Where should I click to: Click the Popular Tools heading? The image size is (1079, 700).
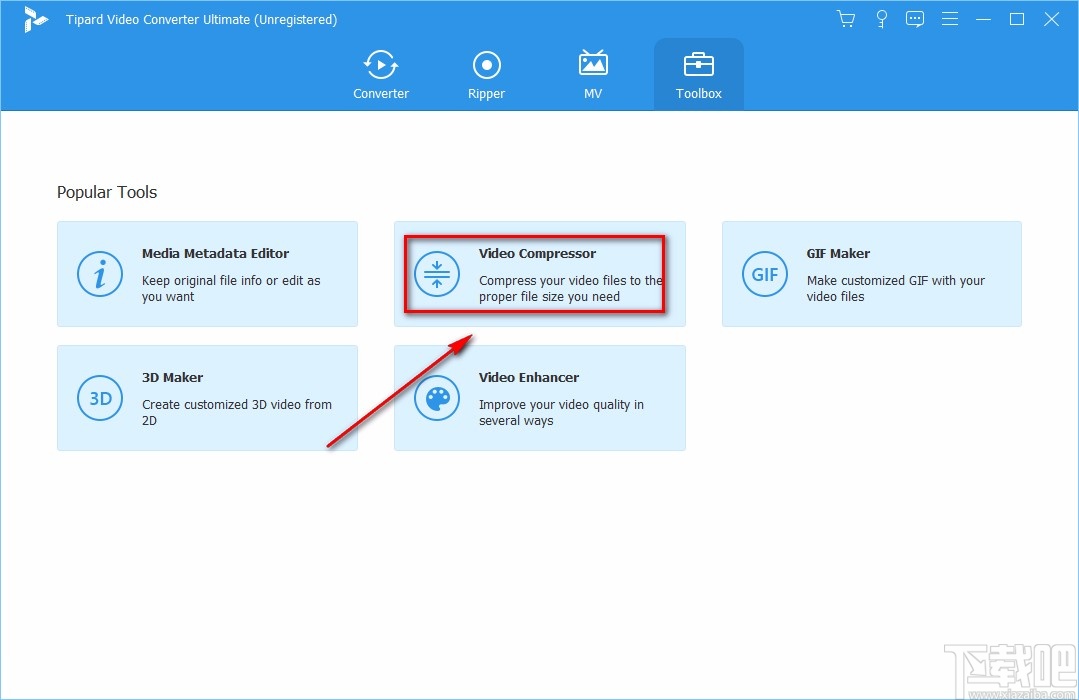107,192
